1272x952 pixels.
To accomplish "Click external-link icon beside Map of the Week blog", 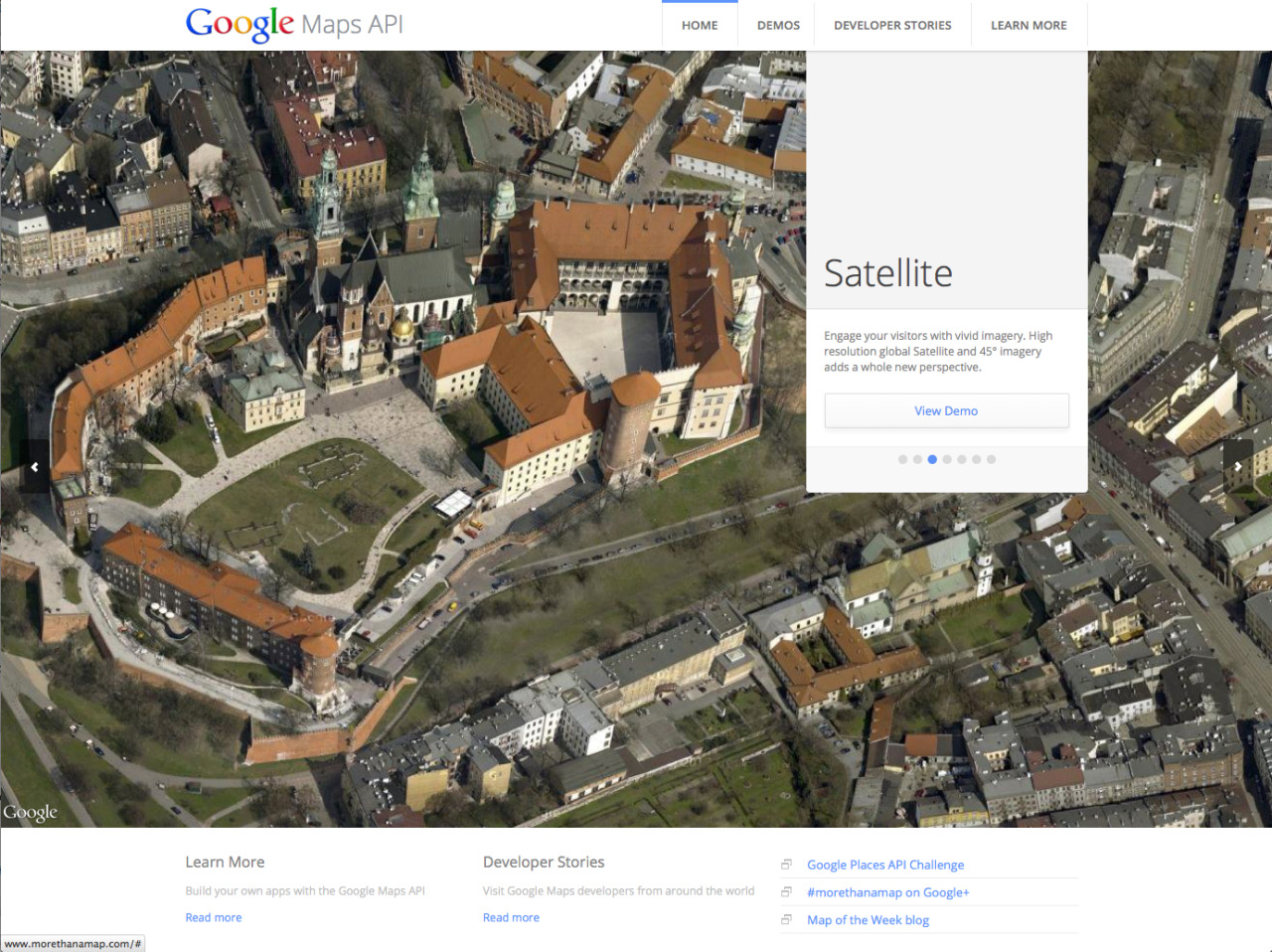I will pos(786,920).
